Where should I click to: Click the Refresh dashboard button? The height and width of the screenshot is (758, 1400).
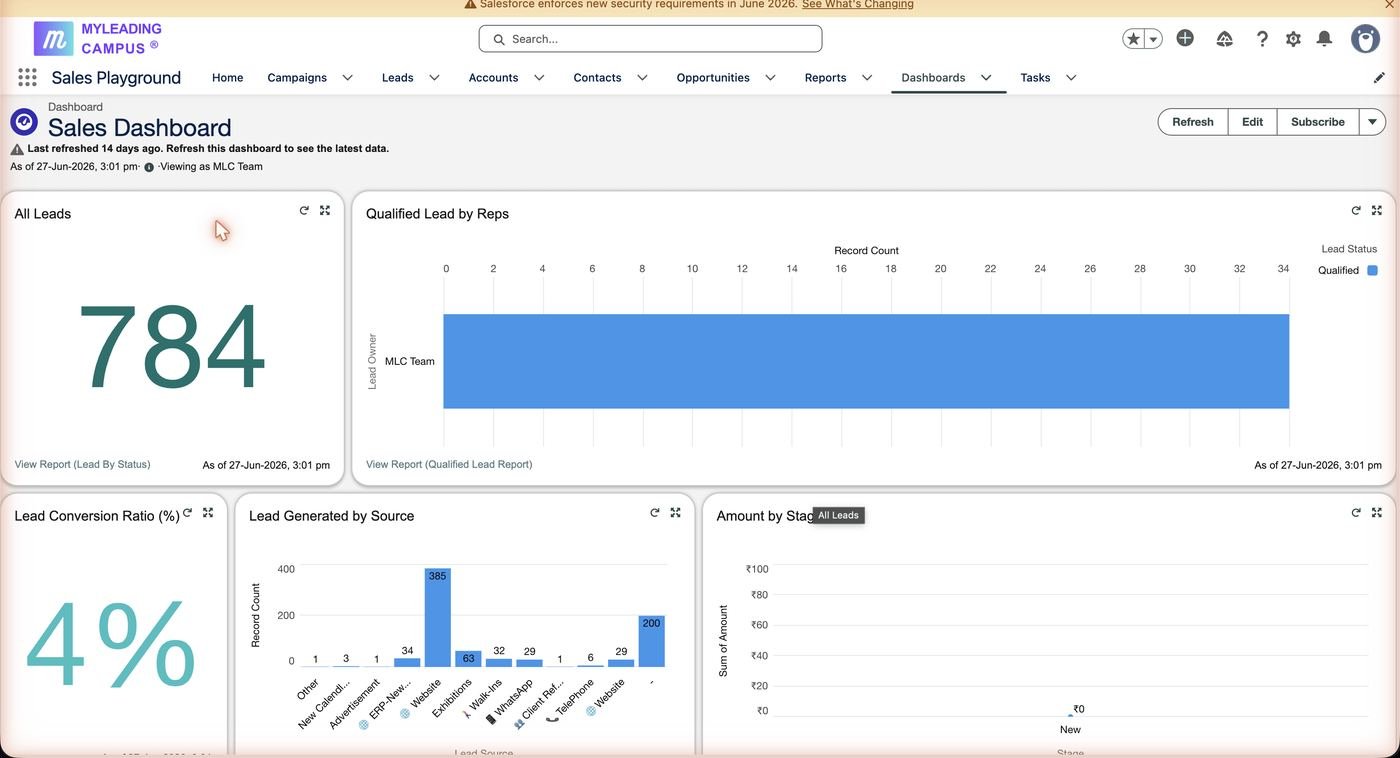point(1193,122)
